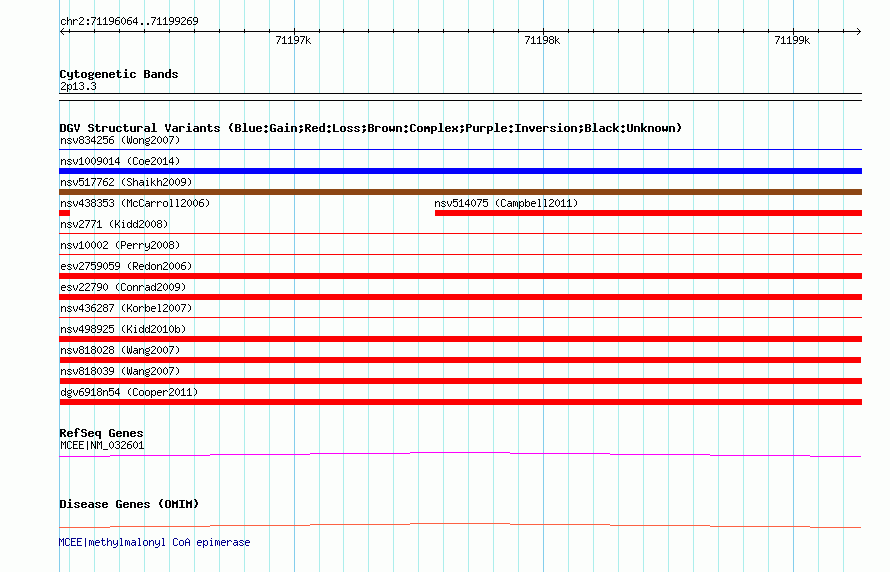Select the orange OMIM disease gene line
The width and height of the screenshot is (890, 572).
click(x=460, y=525)
